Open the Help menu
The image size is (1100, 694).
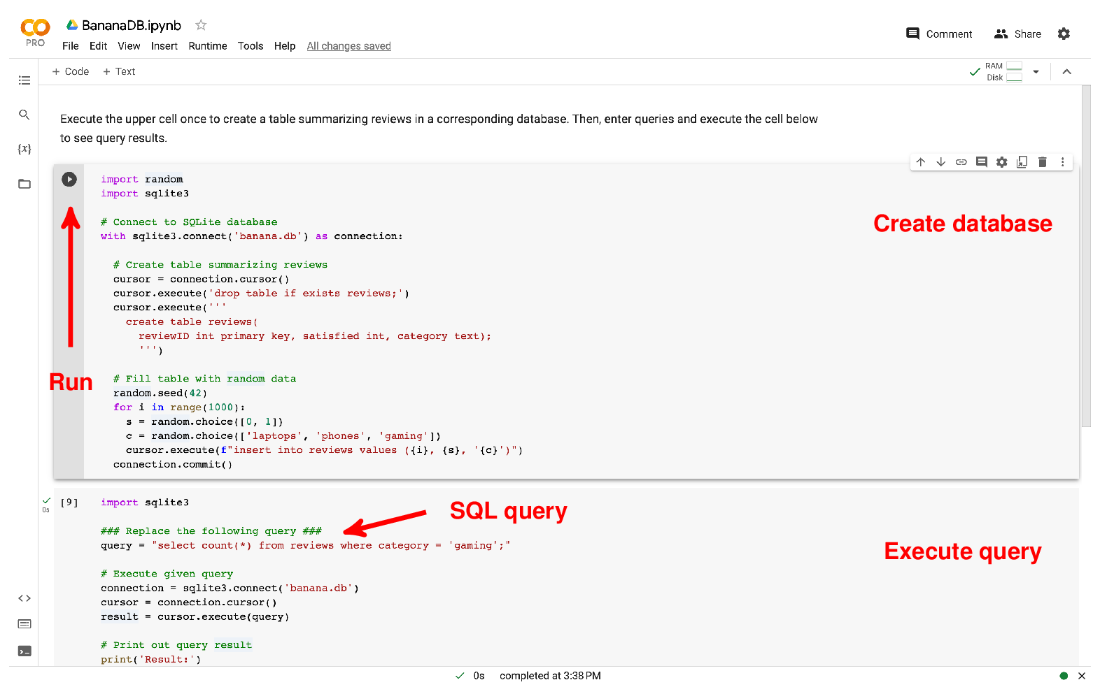point(285,46)
